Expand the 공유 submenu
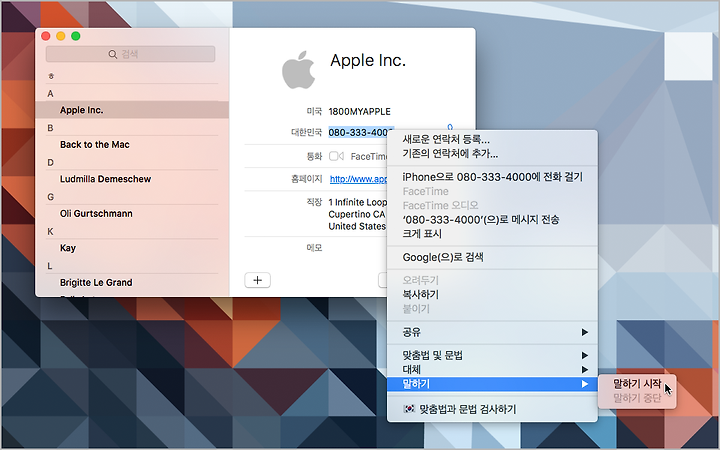720x450 pixels. point(492,332)
